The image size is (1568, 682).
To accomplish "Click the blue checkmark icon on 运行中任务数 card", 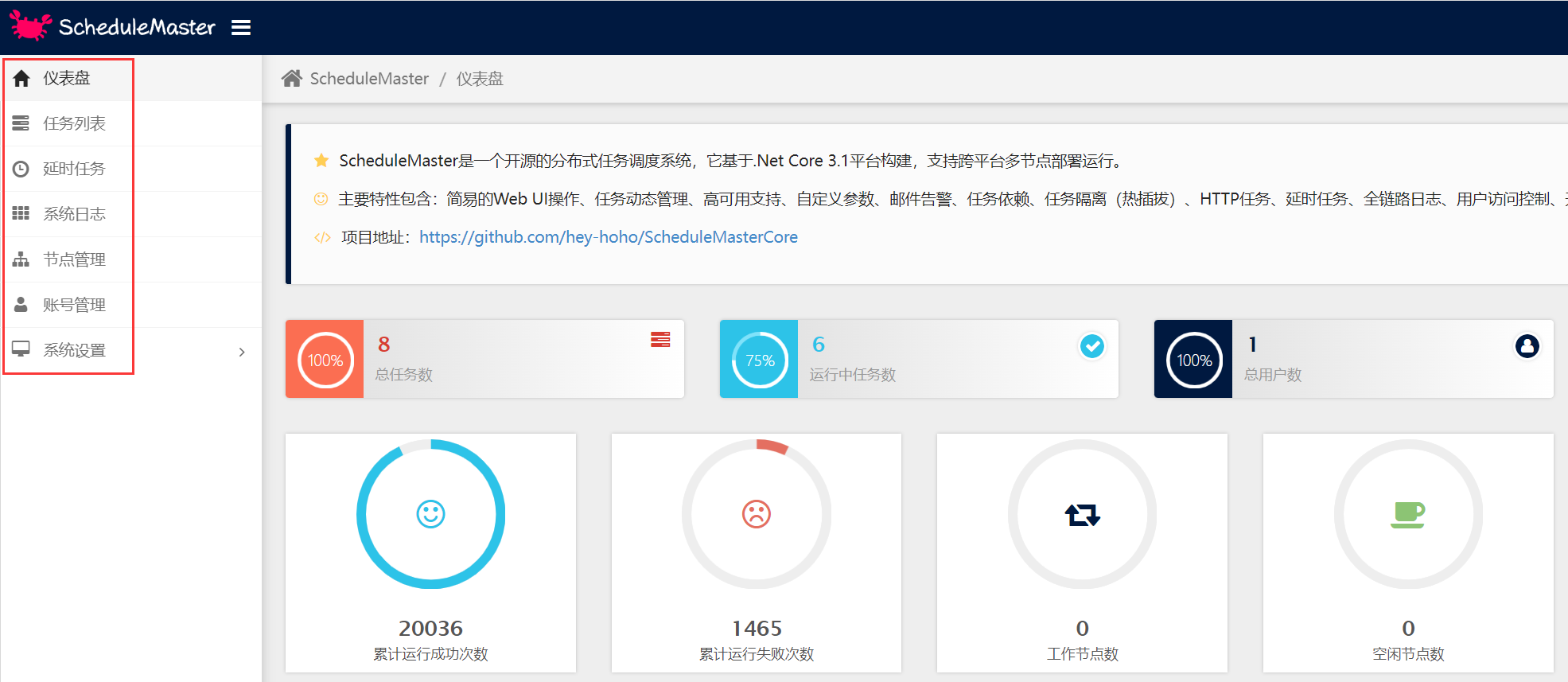I will [x=1092, y=346].
